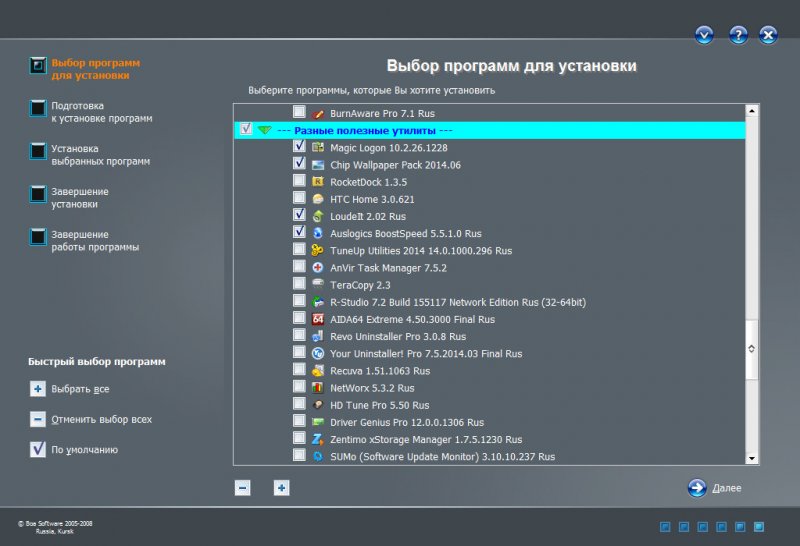
Task: Enable AnVir Task Manager 7.5.2 checkbox
Action: pyautogui.click(x=299, y=266)
